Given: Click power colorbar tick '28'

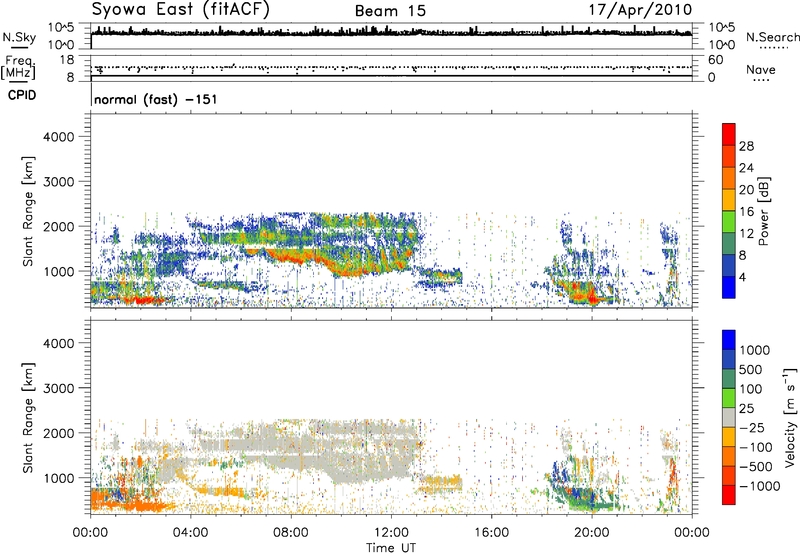Looking at the screenshot, I should [x=746, y=146].
